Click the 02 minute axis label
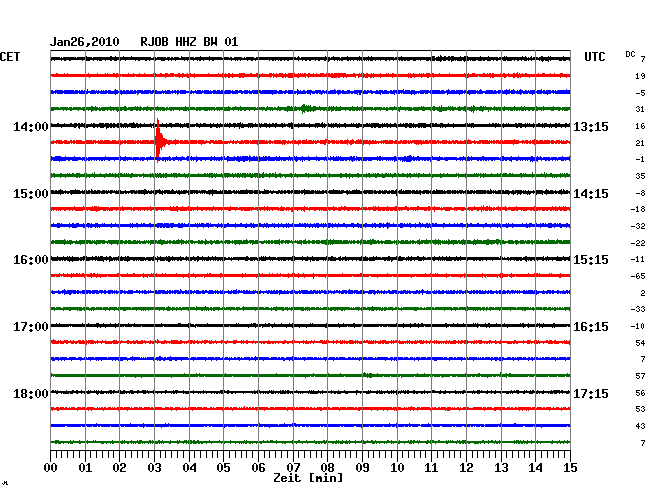This screenshot has height=494, width=650. (119, 467)
